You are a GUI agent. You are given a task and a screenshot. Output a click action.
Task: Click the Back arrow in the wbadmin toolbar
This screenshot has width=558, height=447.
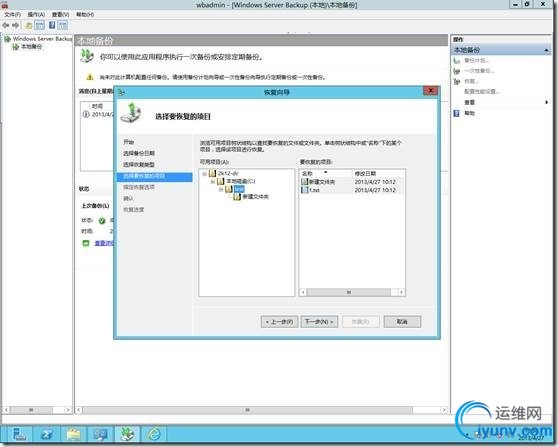pos(6,25)
